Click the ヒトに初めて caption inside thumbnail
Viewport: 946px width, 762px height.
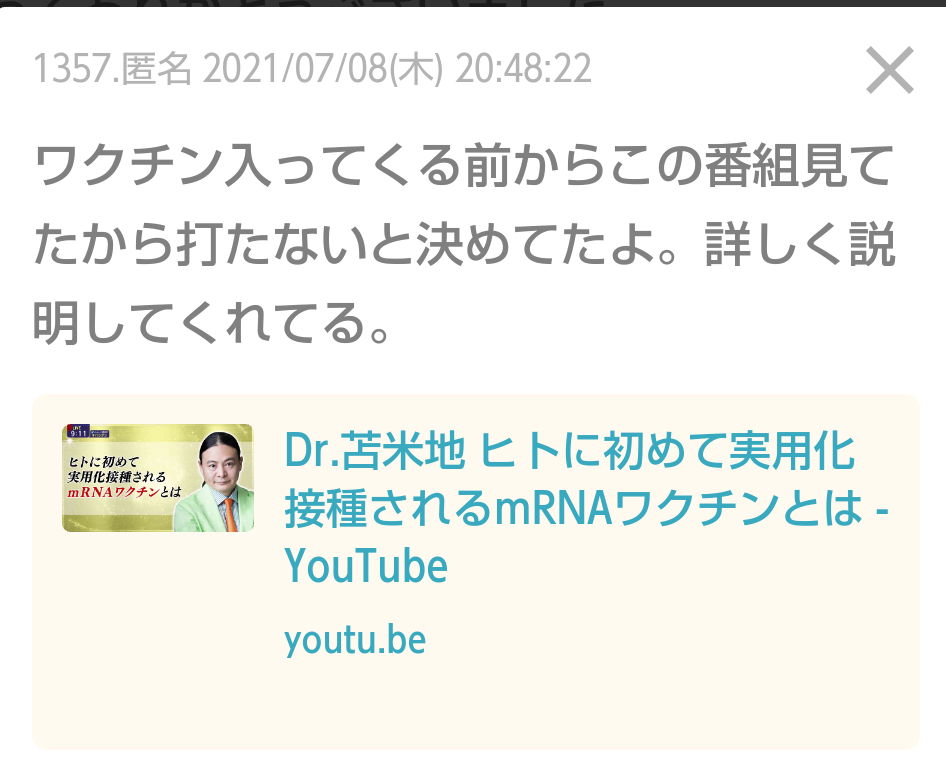[103, 462]
